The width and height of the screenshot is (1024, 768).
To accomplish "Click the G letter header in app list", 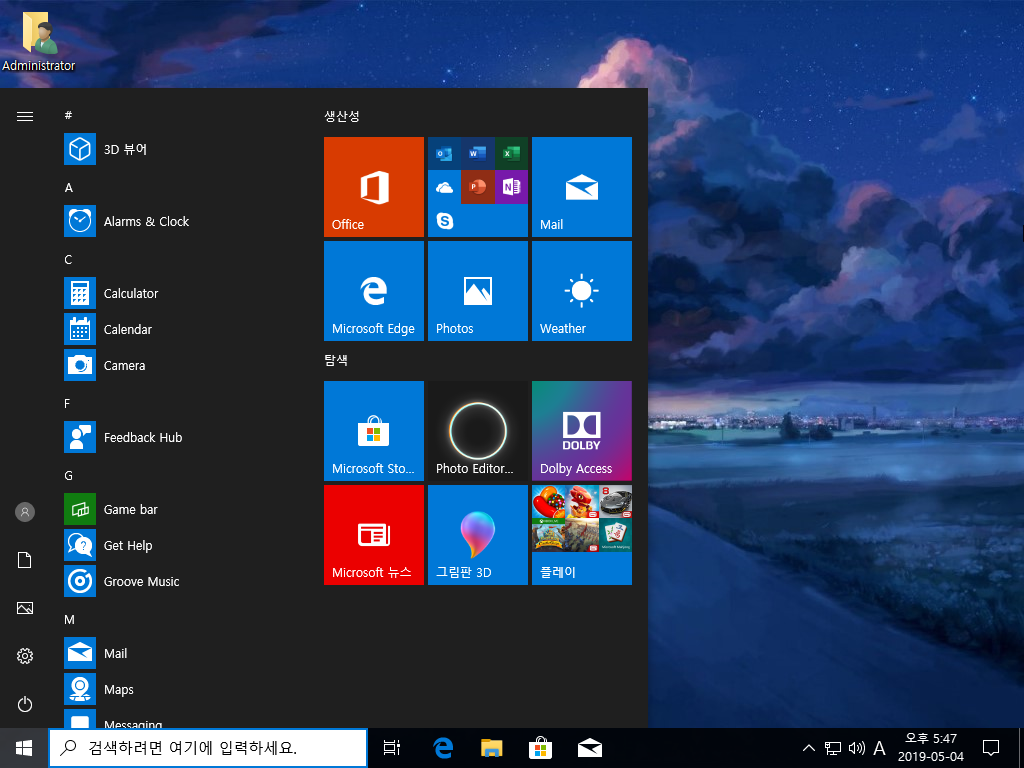I will 69,475.
